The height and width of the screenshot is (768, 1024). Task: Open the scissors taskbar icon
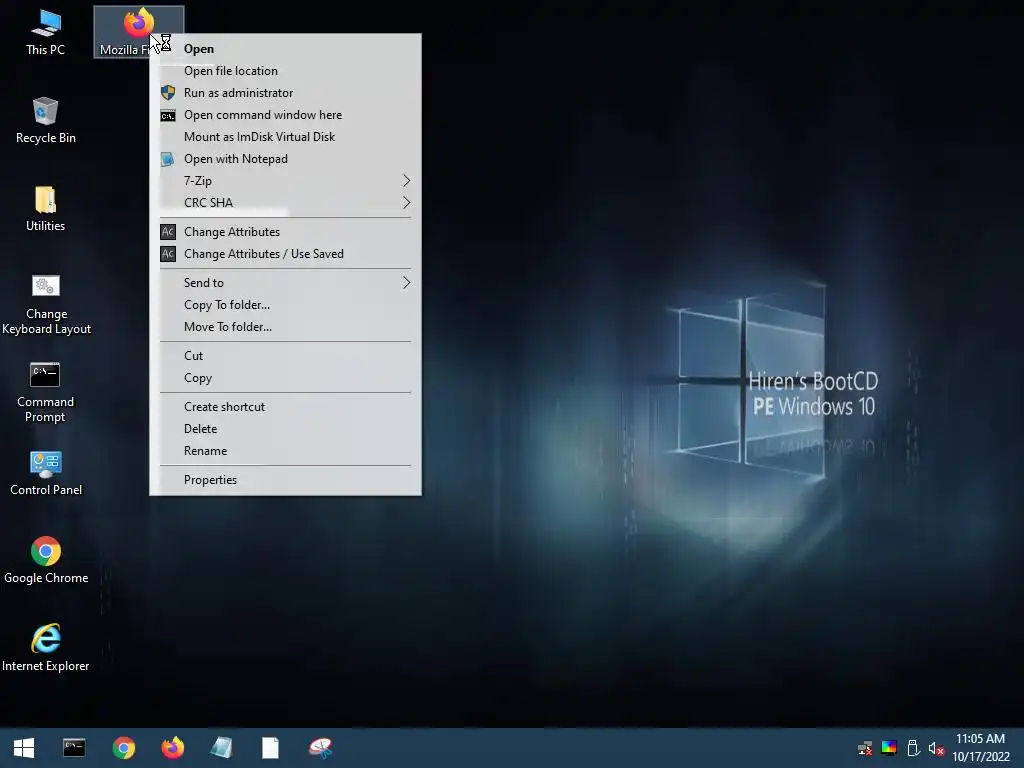(x=320, y=748)
